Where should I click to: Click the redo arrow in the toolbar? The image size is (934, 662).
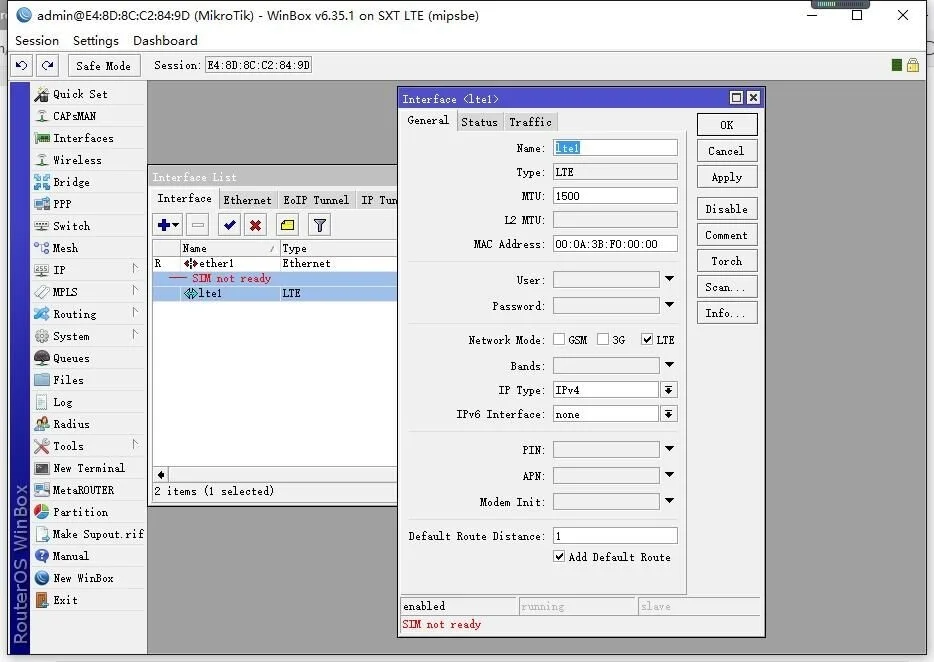tap(48, 66)
